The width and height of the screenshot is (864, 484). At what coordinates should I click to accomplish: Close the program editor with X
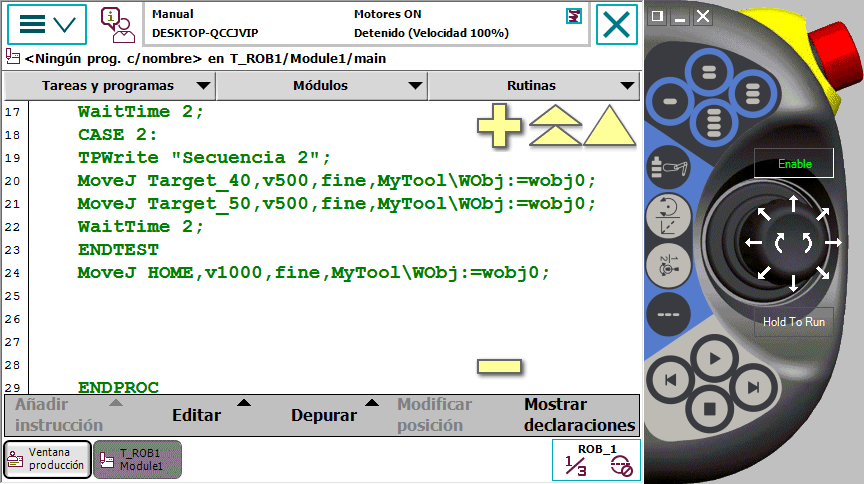[x=617, y=24]
